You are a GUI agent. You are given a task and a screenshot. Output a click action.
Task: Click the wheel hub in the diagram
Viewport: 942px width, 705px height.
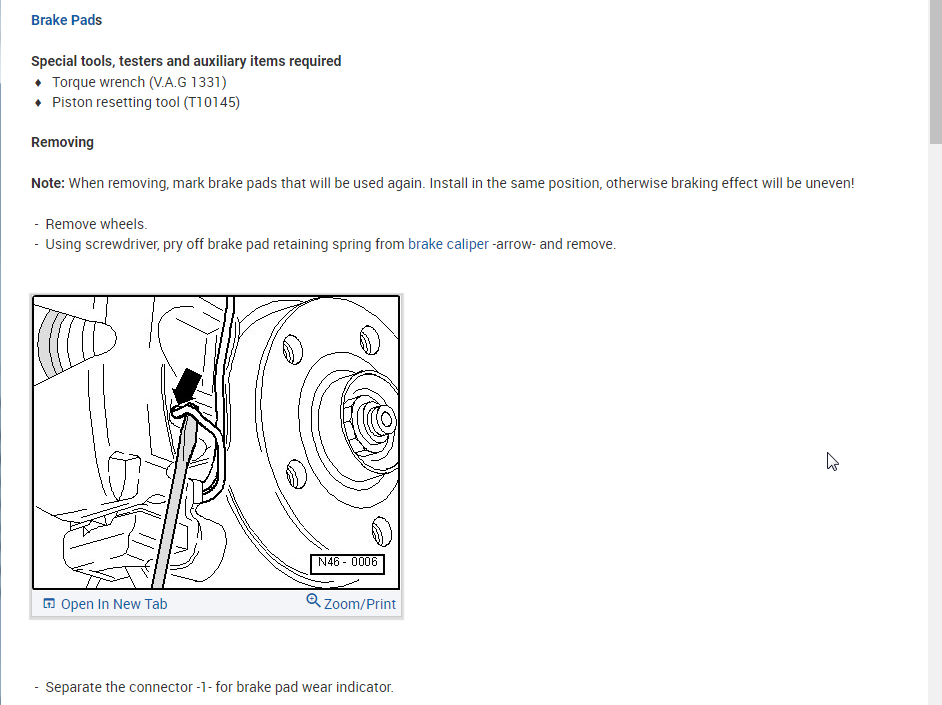[369, 420]
